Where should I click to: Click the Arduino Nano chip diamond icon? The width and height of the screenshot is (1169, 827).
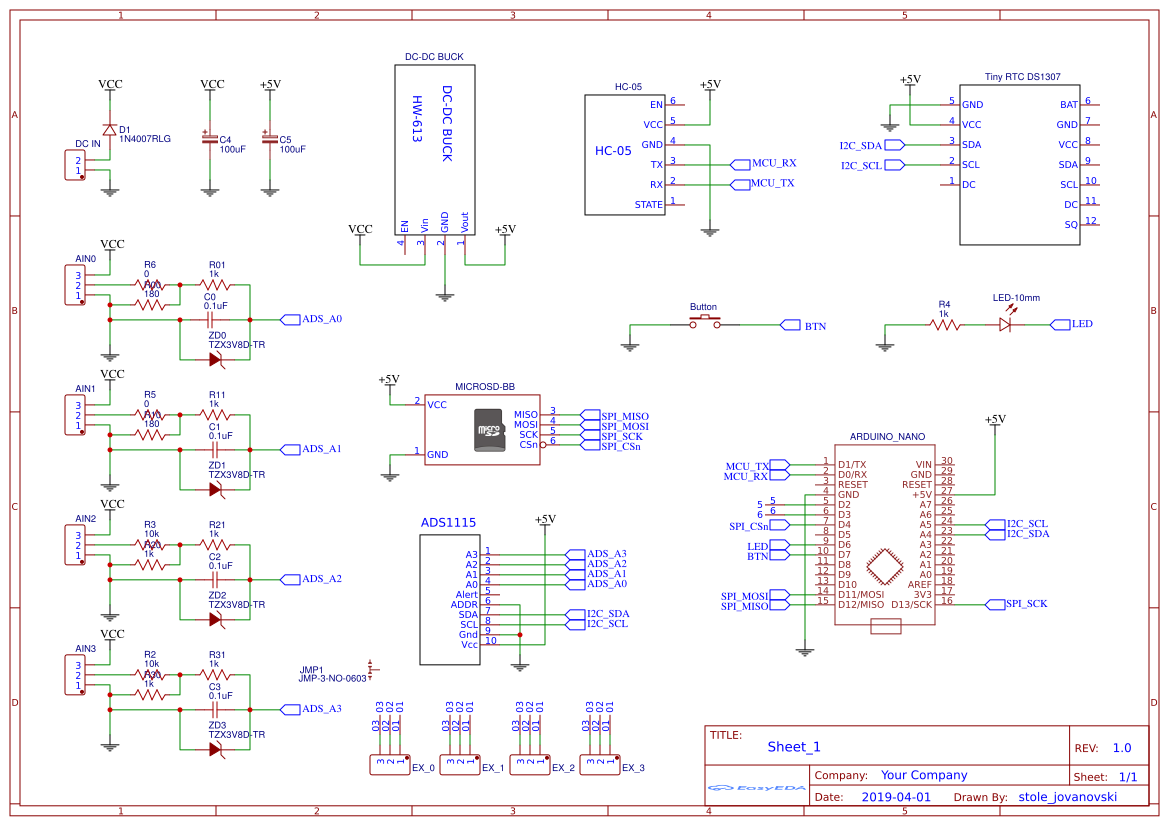click(884, 567)
